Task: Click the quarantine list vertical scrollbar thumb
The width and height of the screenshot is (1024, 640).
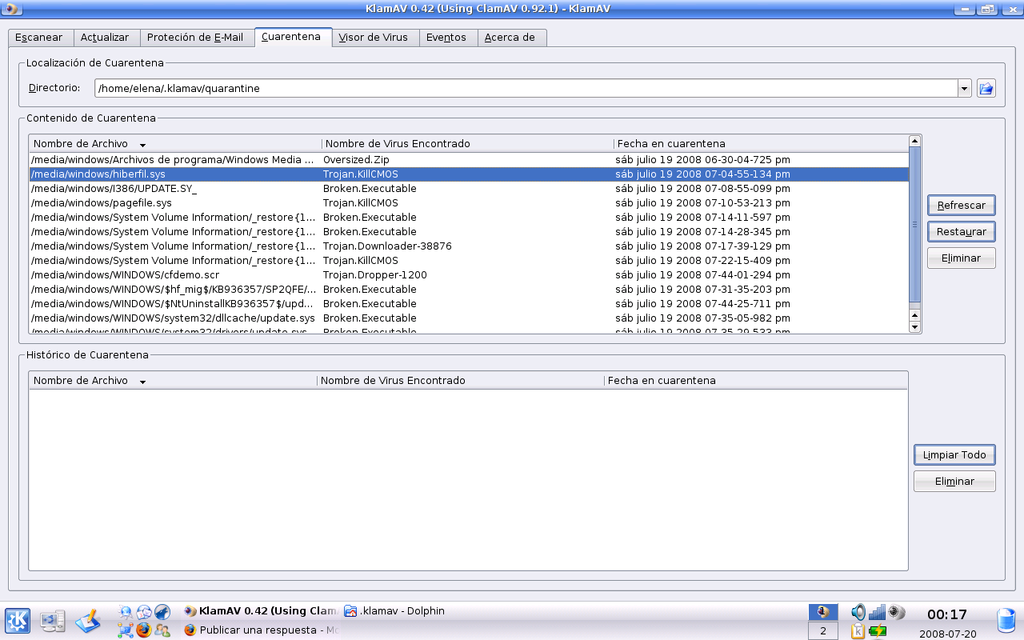Action: [x=915, y=225]
